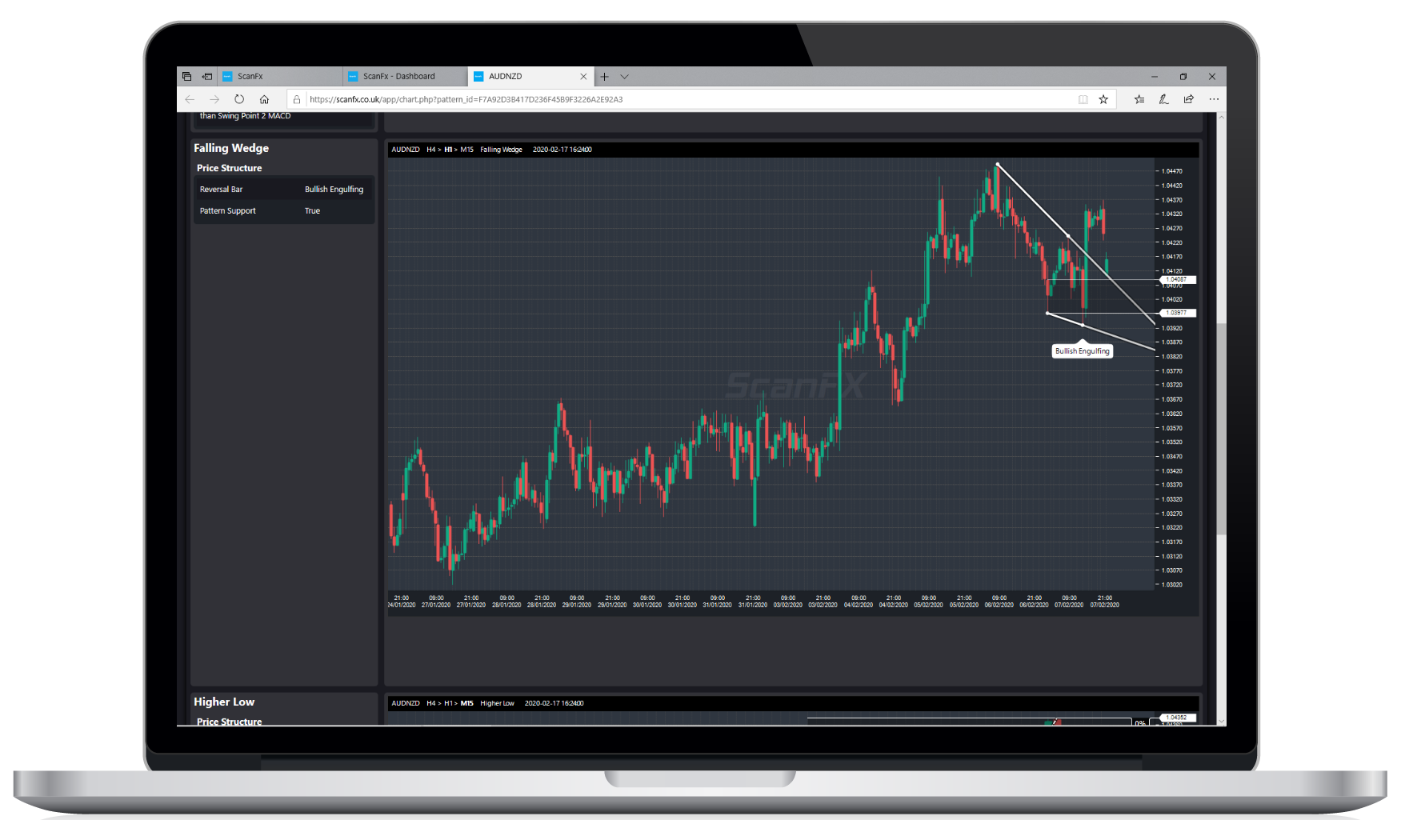Open Settings and more ellipsis menu
Screen dimensions: 1401x840
pos(1214,99)
